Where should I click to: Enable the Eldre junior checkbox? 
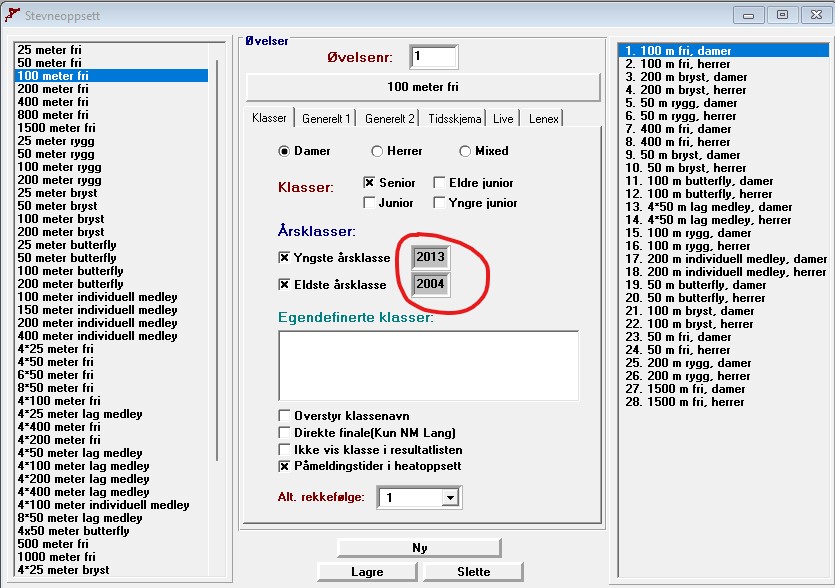pyautogui.click(x=440, y=183)
